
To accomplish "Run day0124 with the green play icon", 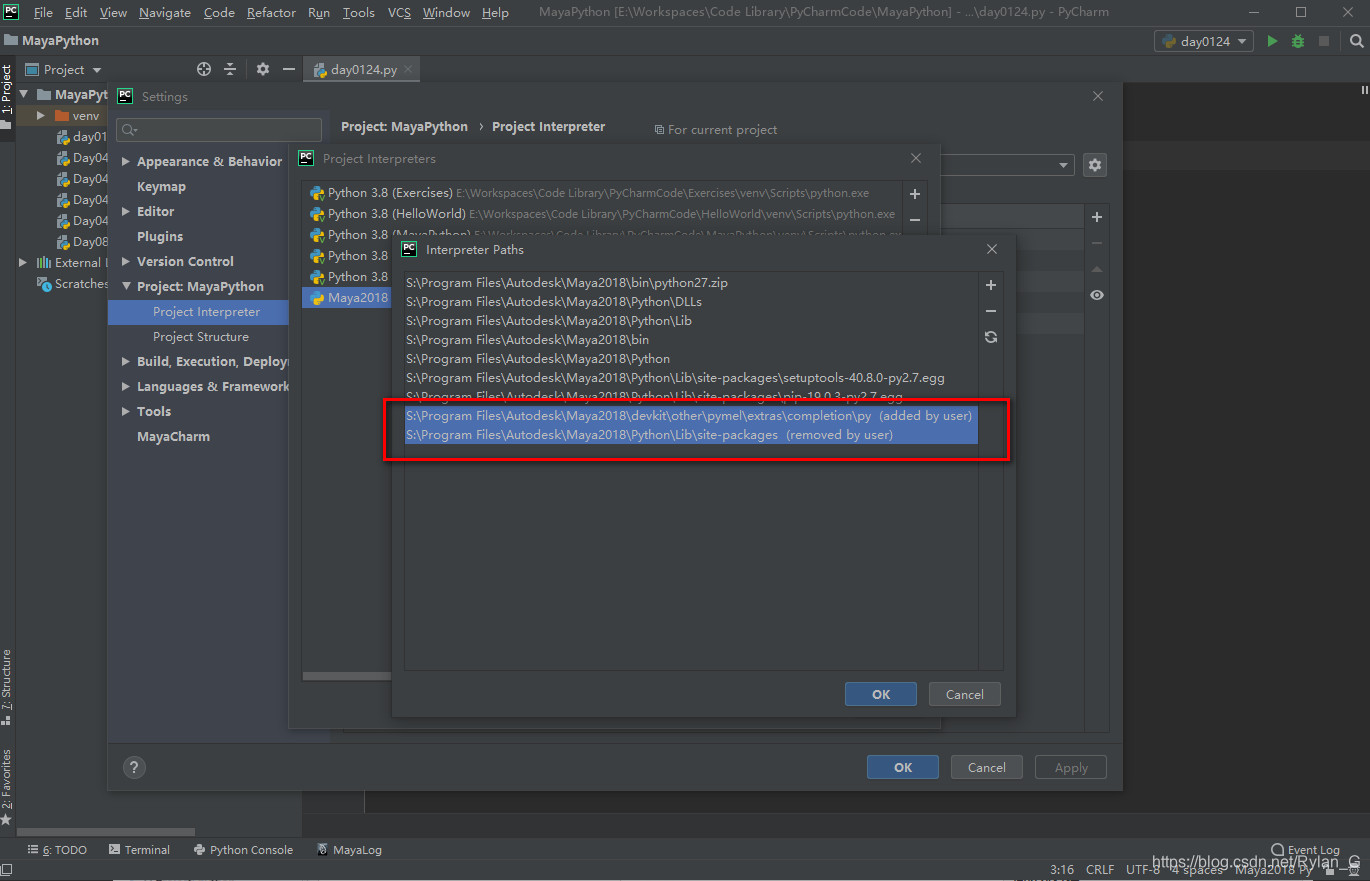I will 1272,41.
